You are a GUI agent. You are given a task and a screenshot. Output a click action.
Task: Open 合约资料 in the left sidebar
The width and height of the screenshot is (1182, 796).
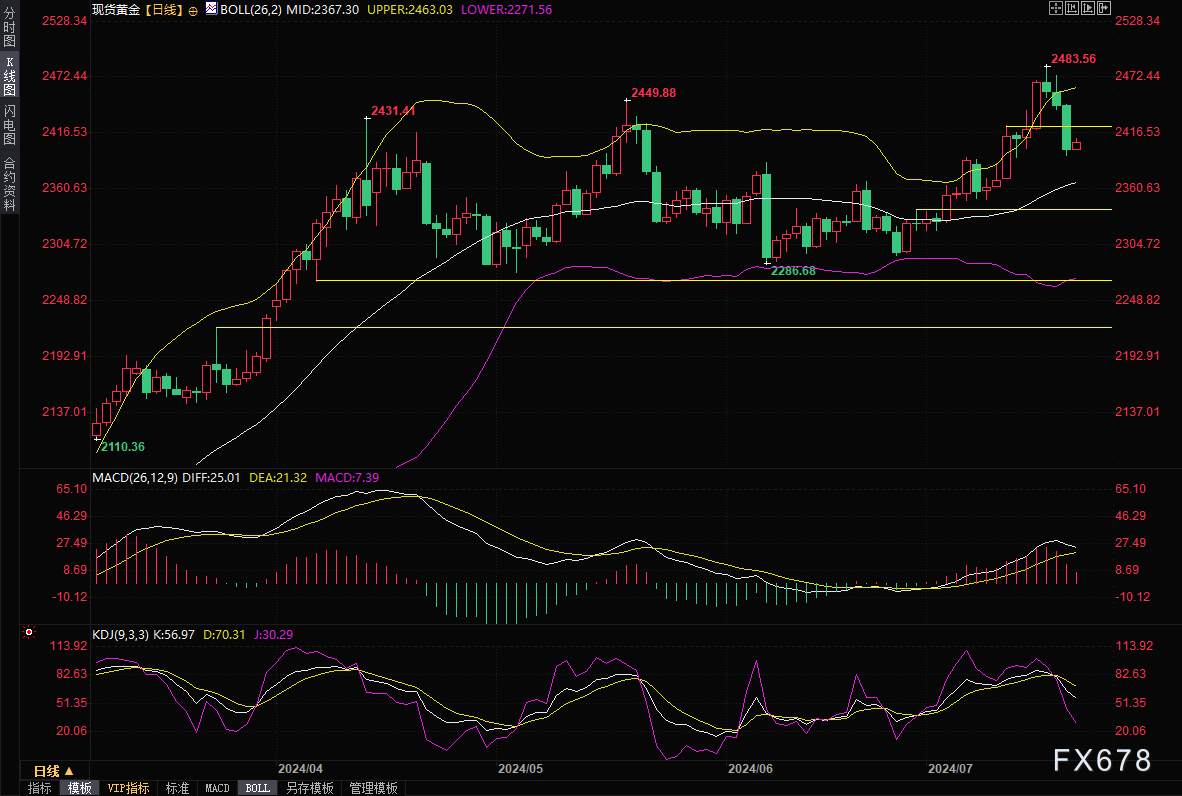coord(9,183)
